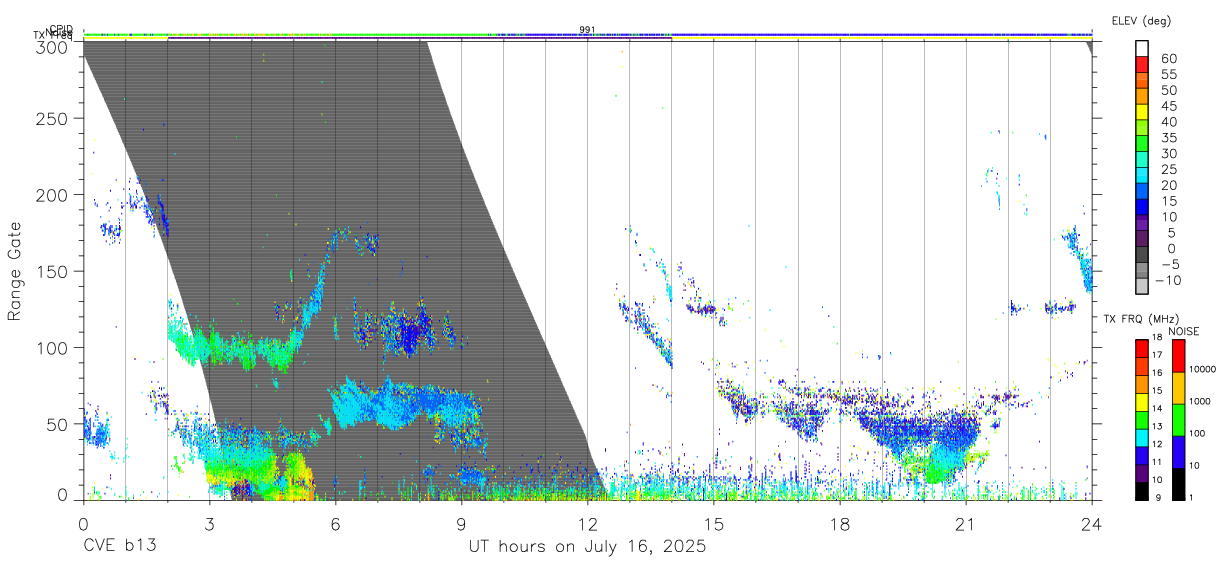Click the red NOISE swatch above 10000
Viewport: 1228px width, 567px height.
[1178, 355]
